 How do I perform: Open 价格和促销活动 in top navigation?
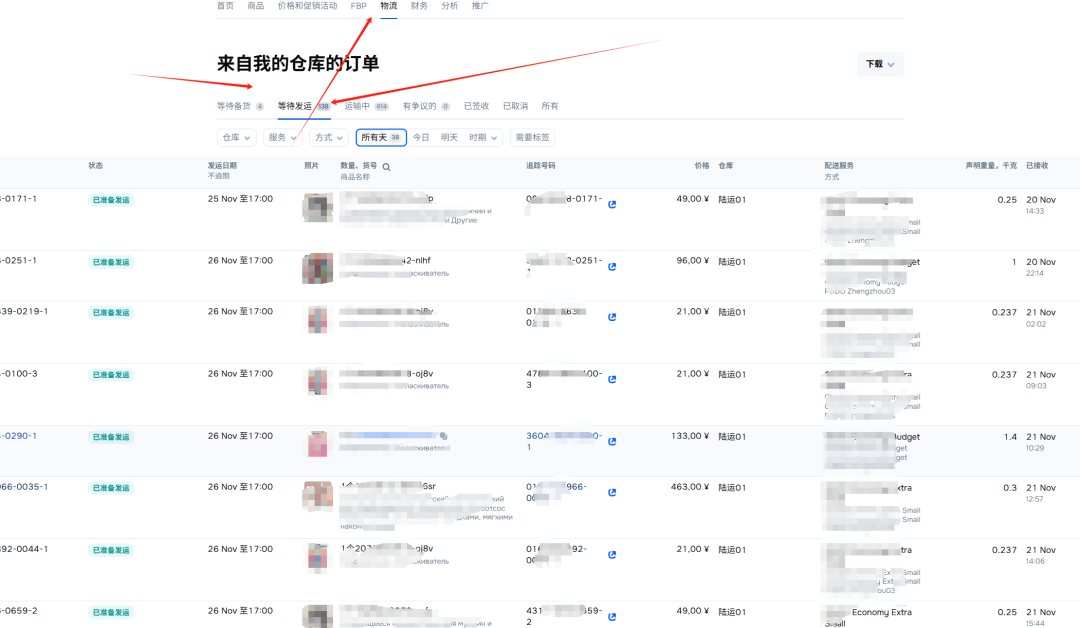(307, 6)
